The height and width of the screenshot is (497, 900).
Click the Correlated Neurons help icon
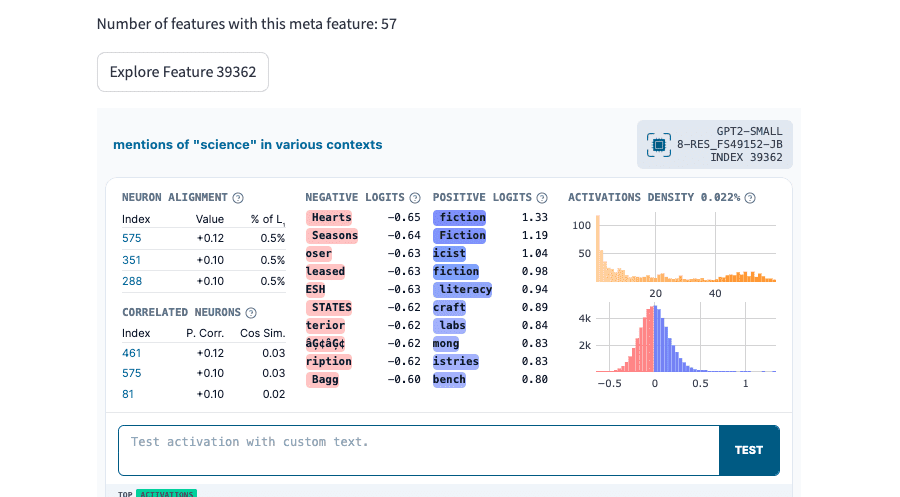pyautogui.click(x=251, y=313)
